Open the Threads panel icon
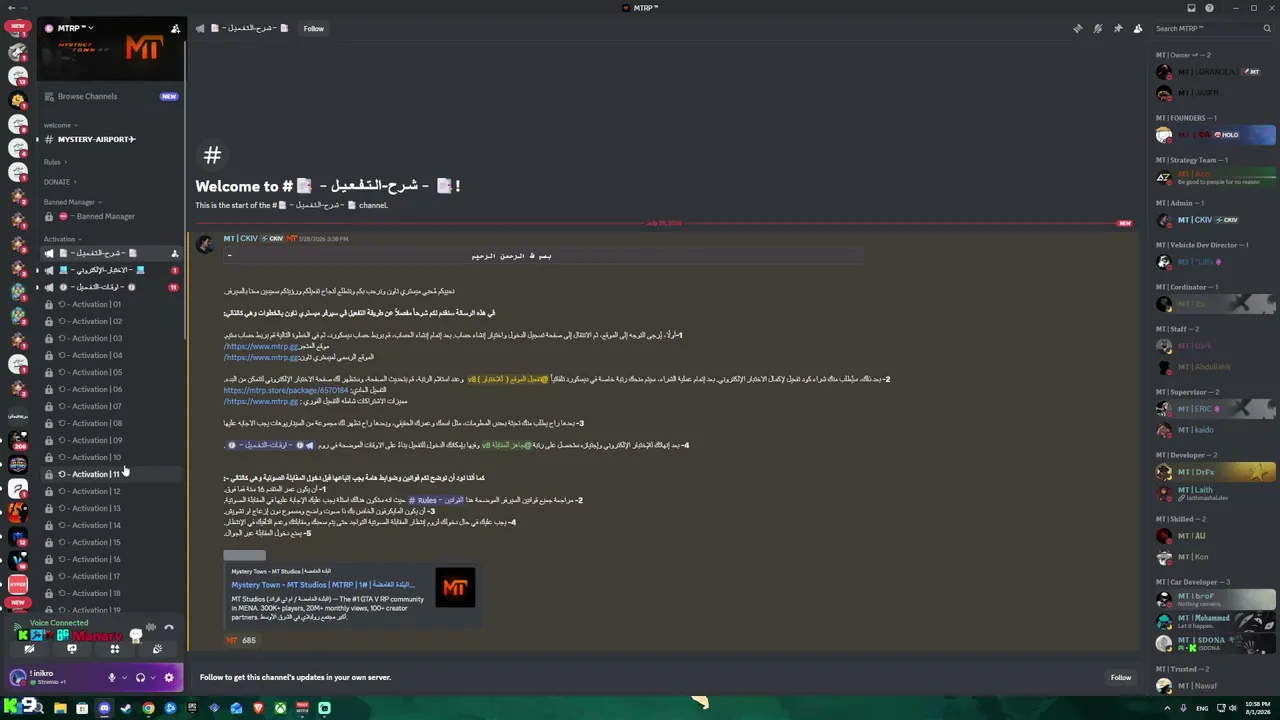The width and height of the screenshot is (1280, 720). pos(1077,29)
